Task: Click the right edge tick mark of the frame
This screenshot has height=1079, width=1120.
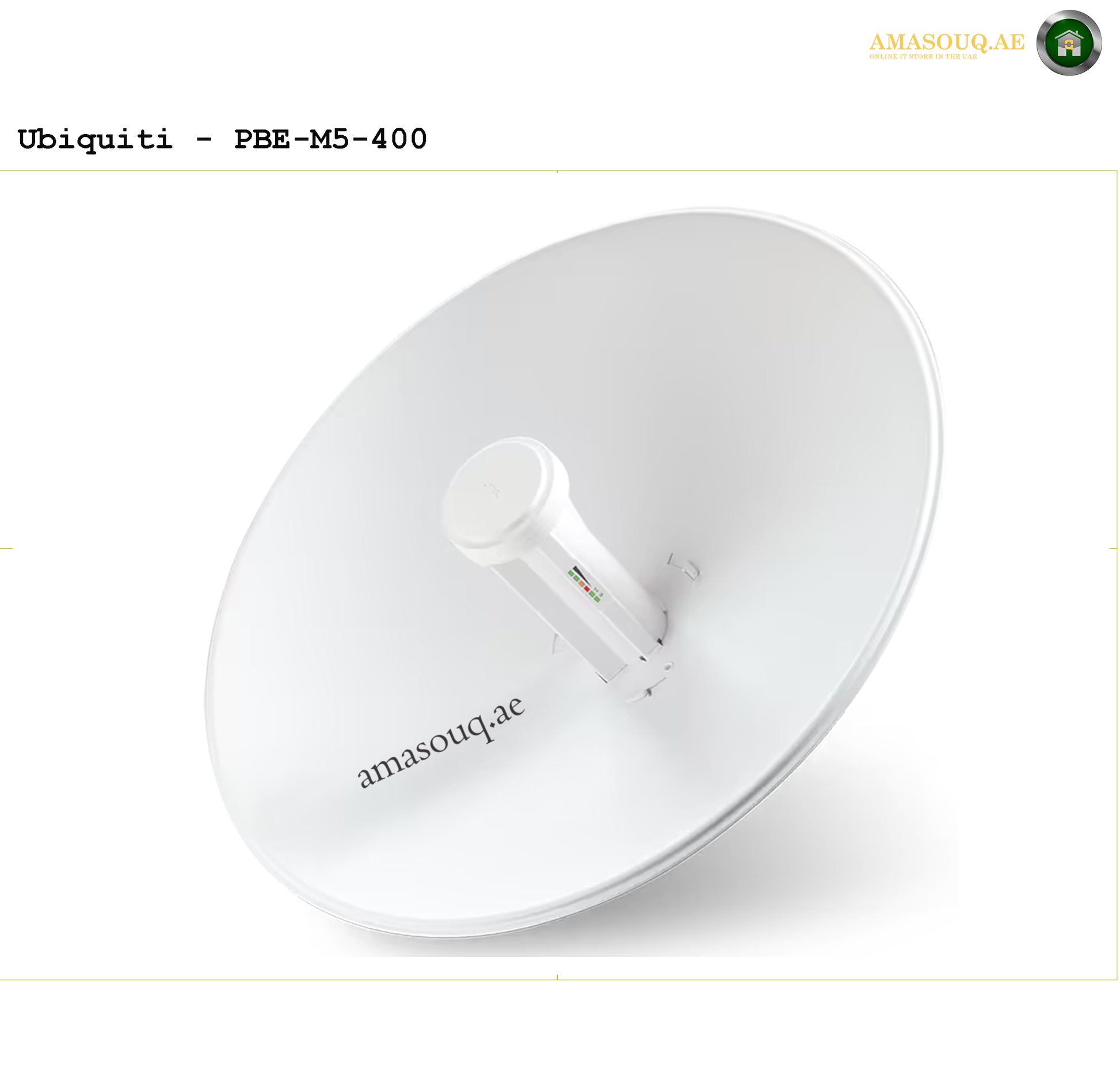Action: tap(1113, 548)
